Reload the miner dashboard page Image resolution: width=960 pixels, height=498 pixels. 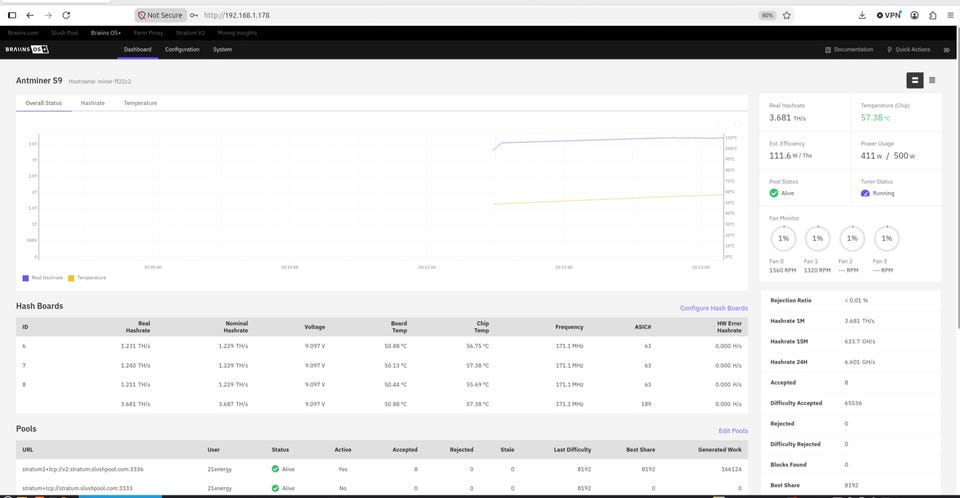point(66,15)
